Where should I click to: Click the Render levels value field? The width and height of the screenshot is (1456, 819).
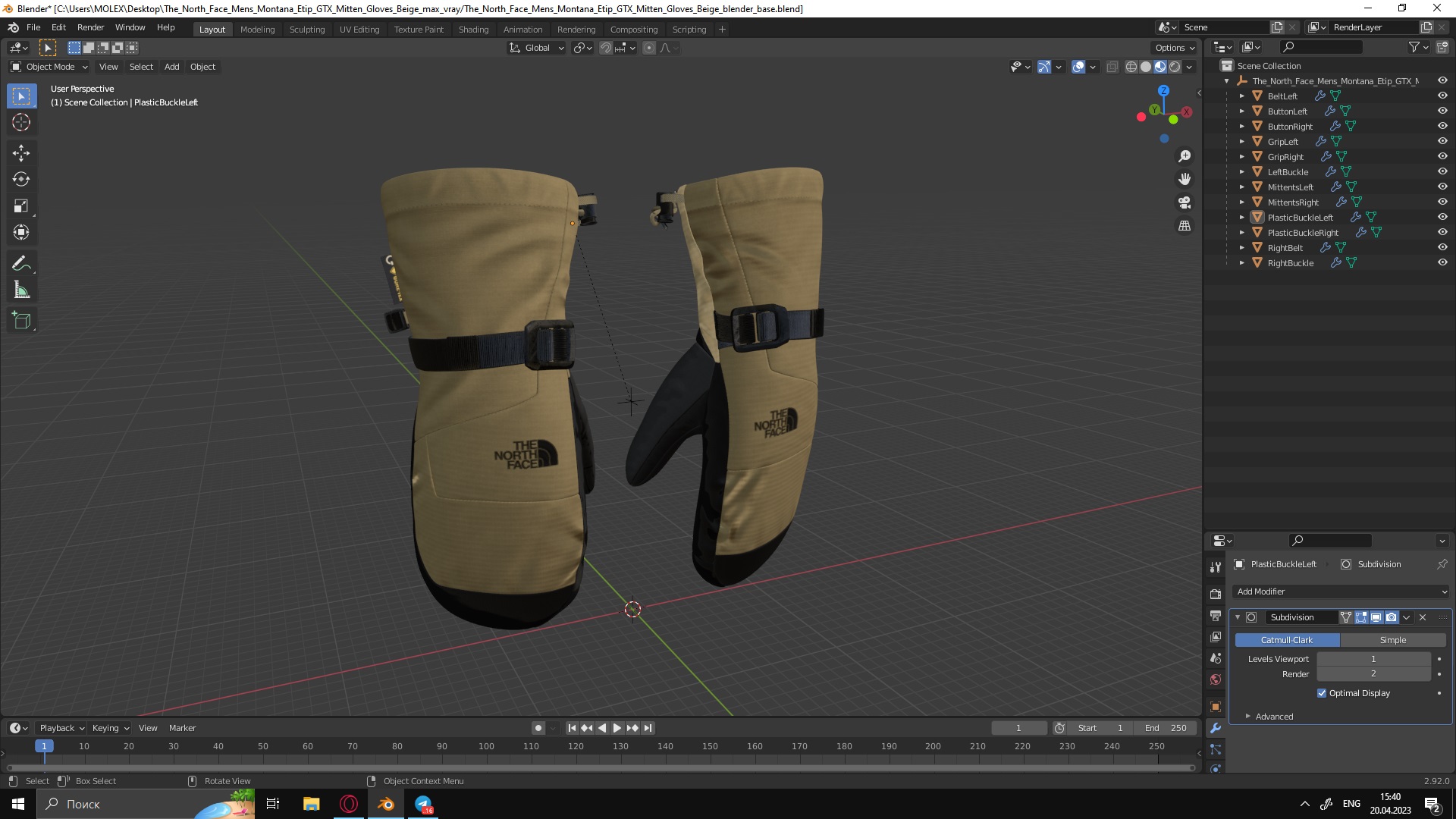1373,674
